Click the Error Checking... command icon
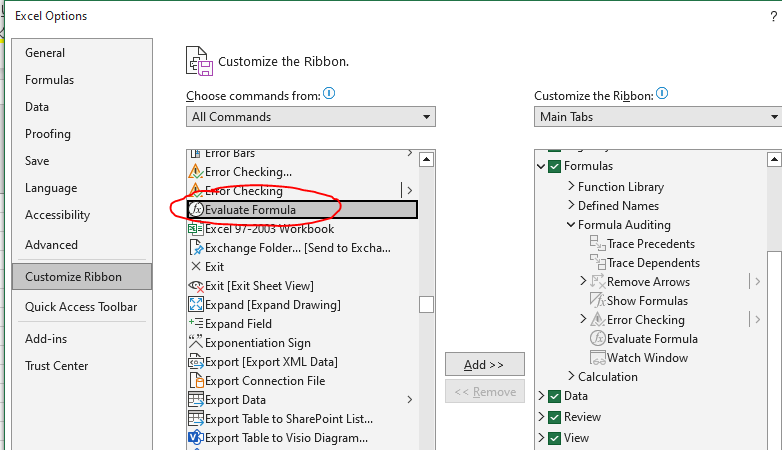782x450 pixels. coord(196,172)
